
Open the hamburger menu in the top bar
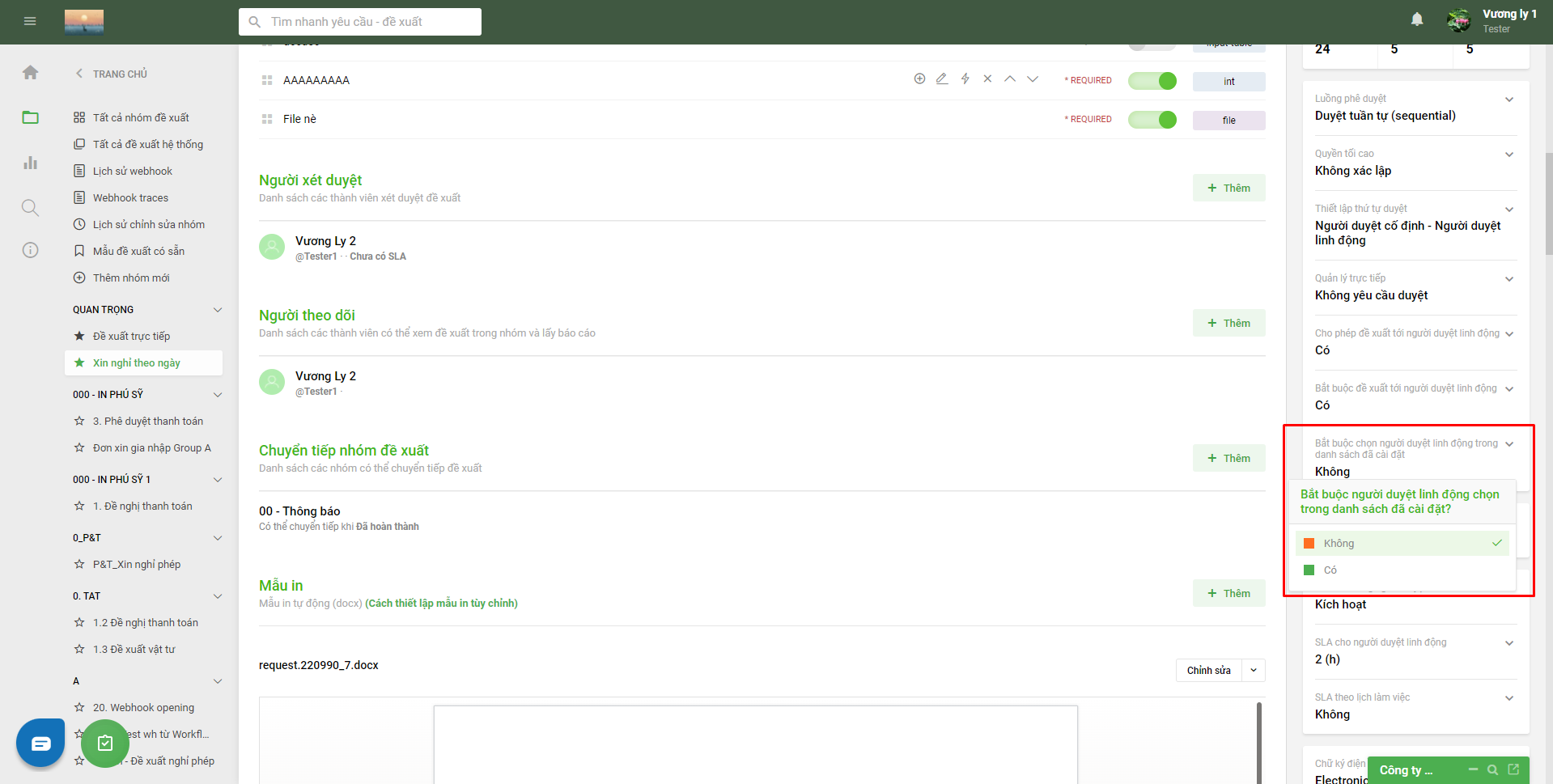(30, 21)
